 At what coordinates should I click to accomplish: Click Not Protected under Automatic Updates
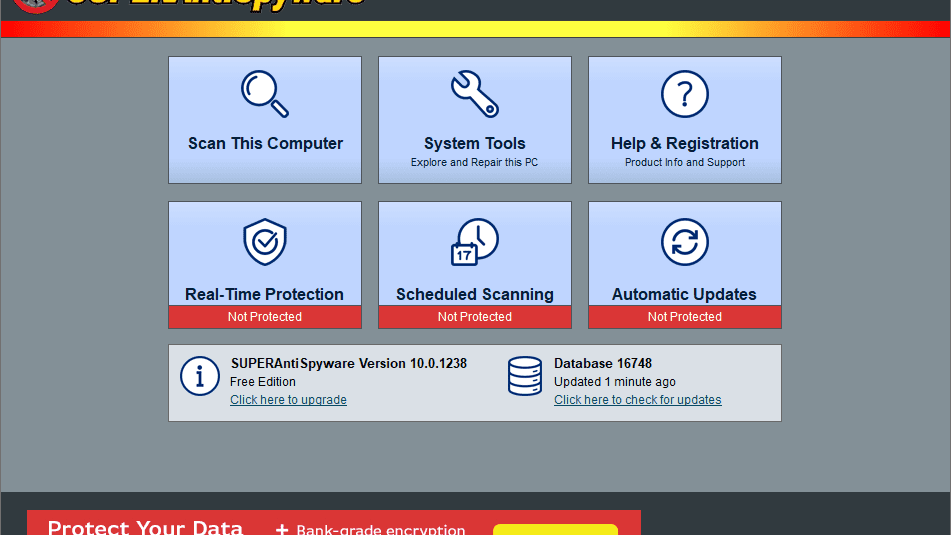(x=685, y=317)
